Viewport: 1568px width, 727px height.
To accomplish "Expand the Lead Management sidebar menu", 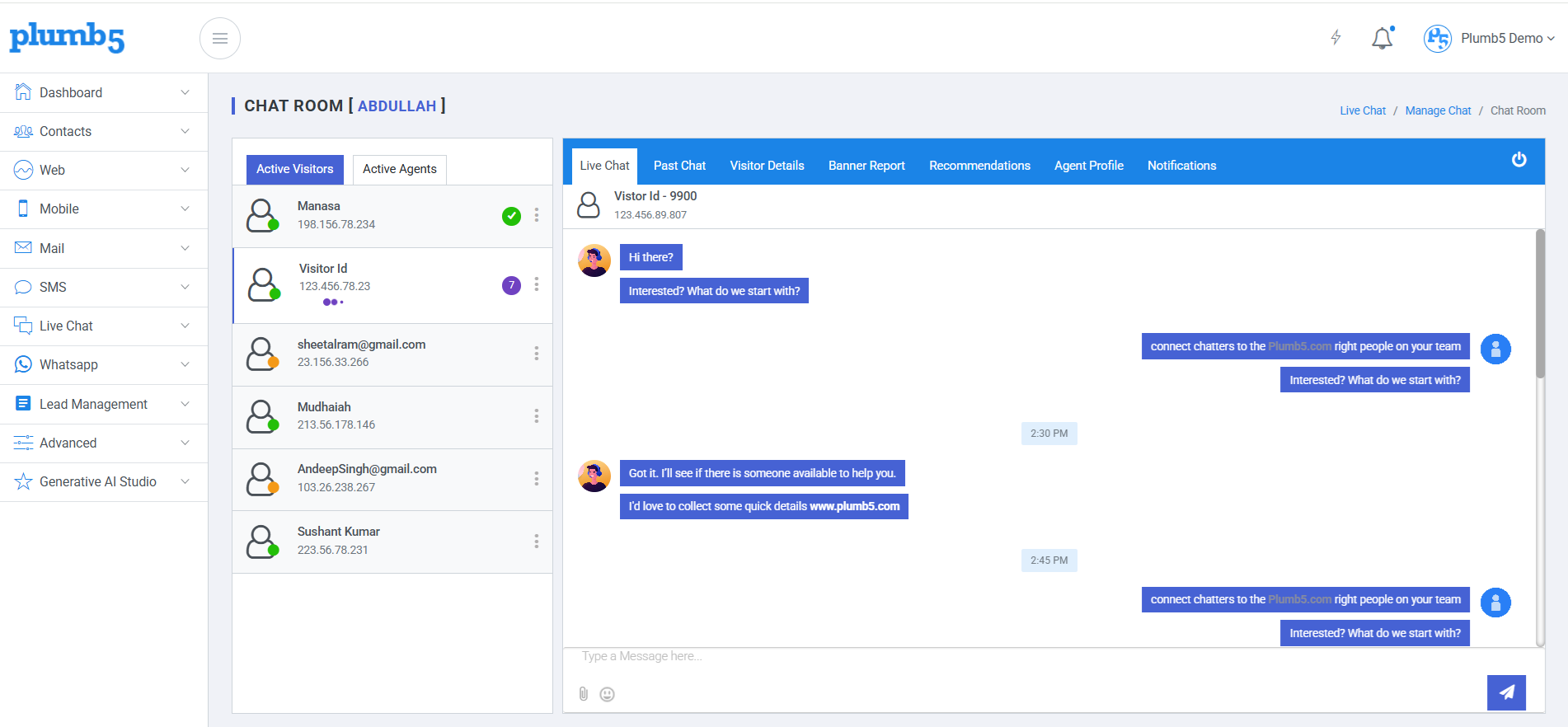I will coord(104,404).
